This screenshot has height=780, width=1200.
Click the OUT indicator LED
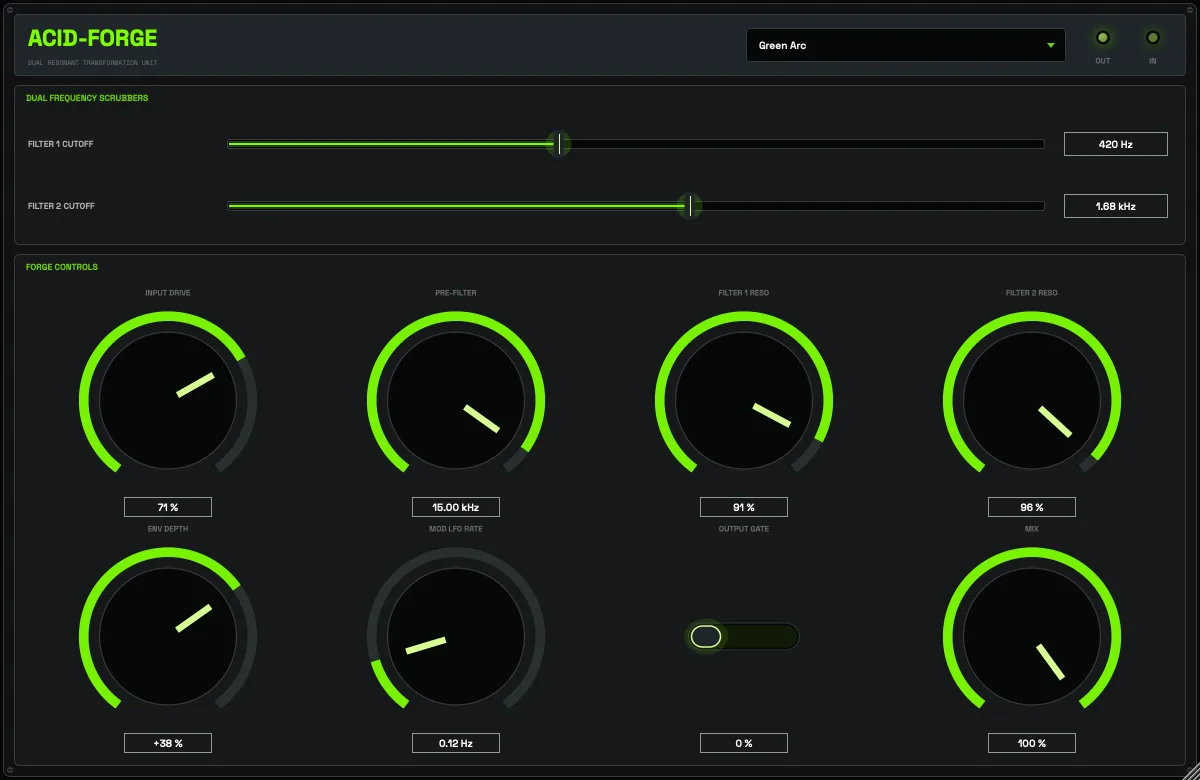click(x=1103, y=38)
